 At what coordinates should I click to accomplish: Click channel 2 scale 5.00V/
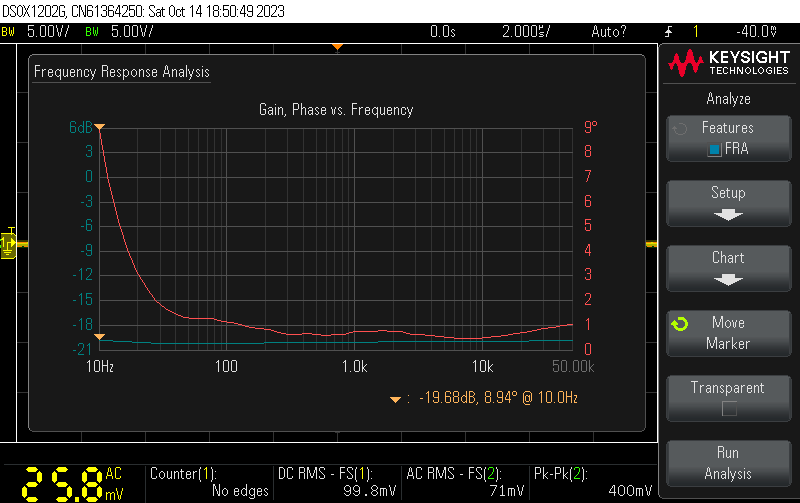click(x=132, y=32)
